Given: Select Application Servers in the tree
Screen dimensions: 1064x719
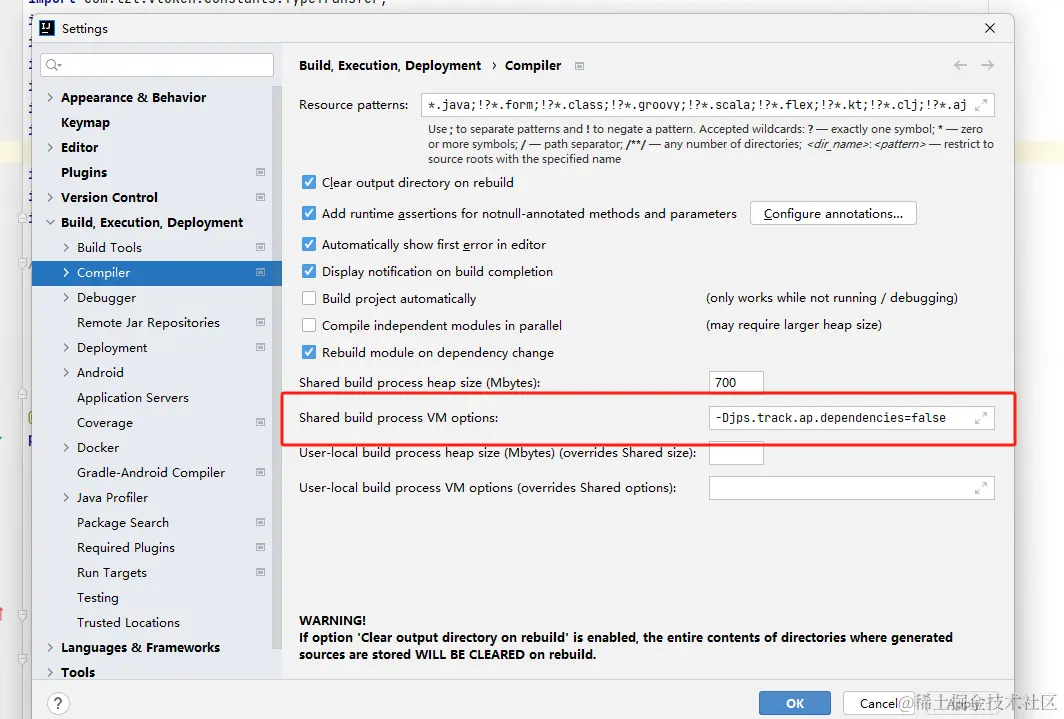Looking at the screenshot, I should [x=133, y=397].
